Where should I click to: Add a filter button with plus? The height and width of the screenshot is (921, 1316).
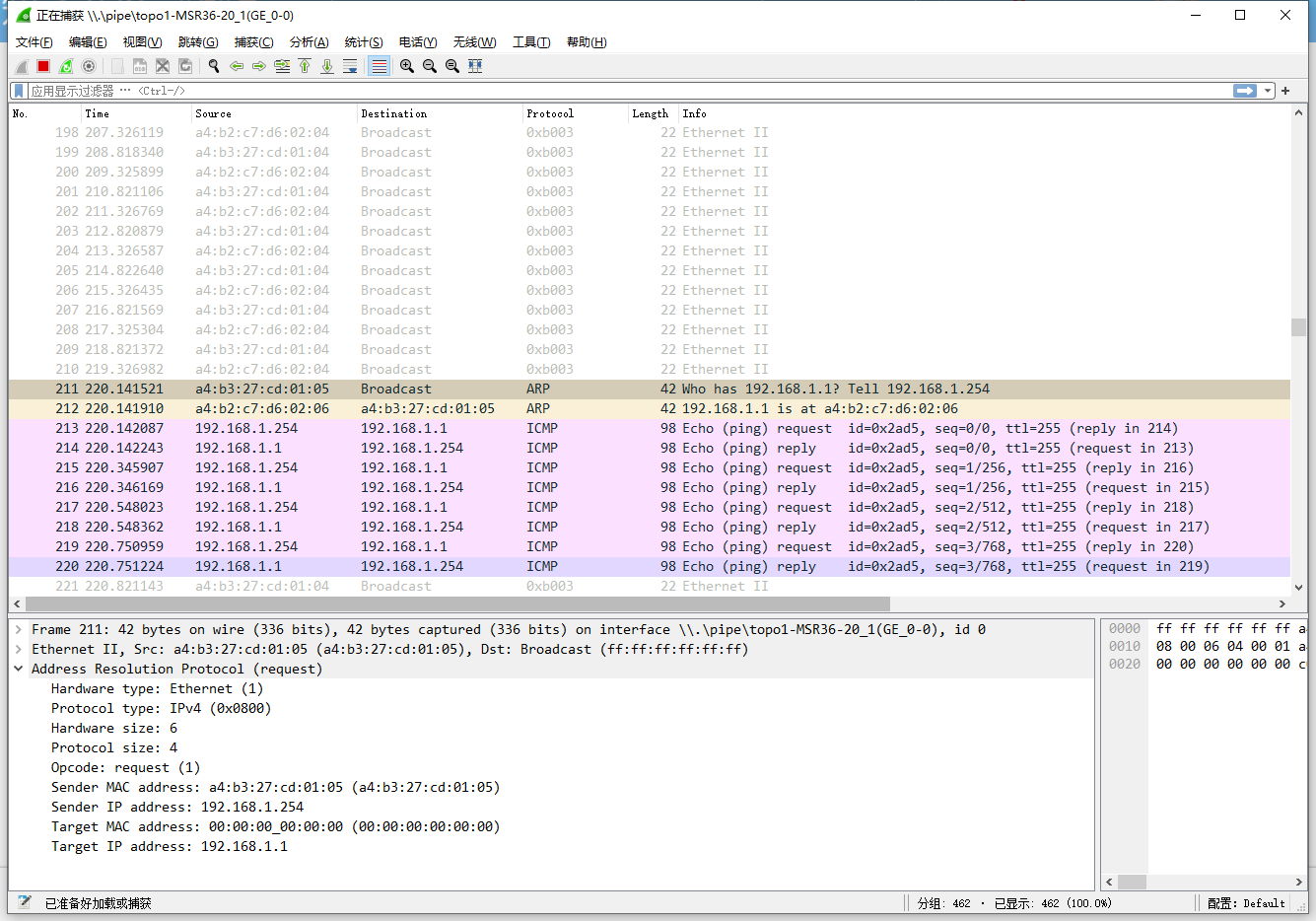click(1285, 91)
